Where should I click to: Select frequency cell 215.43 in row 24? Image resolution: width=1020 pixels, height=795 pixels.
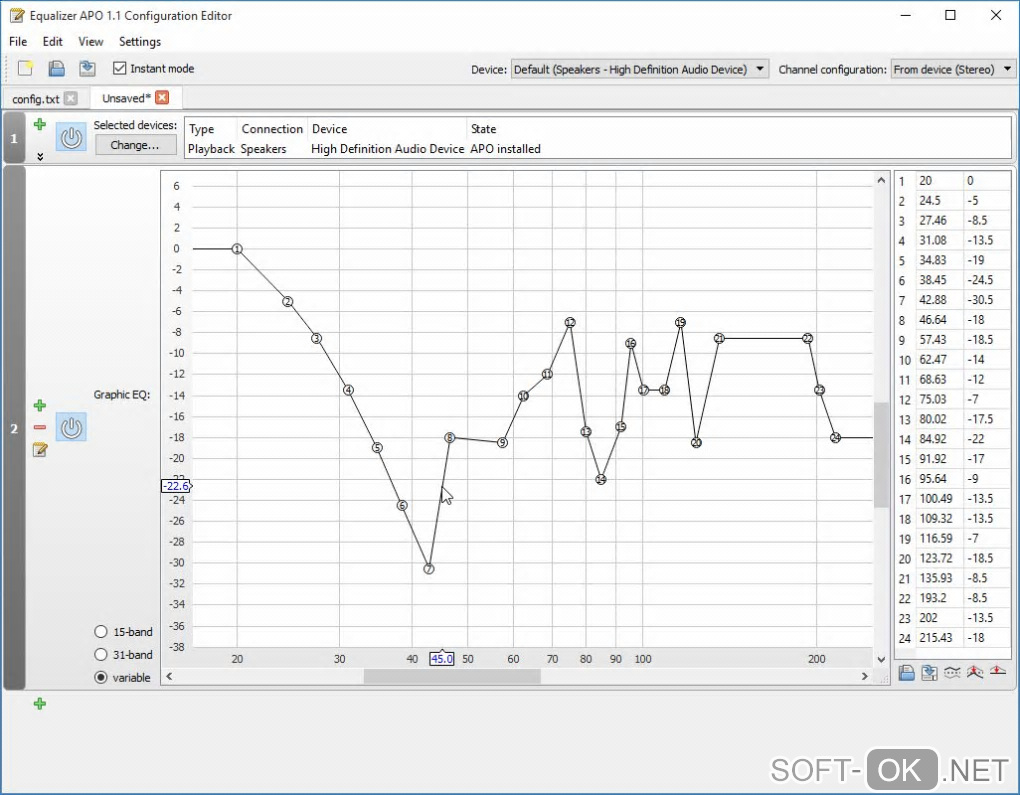point(939,638)
